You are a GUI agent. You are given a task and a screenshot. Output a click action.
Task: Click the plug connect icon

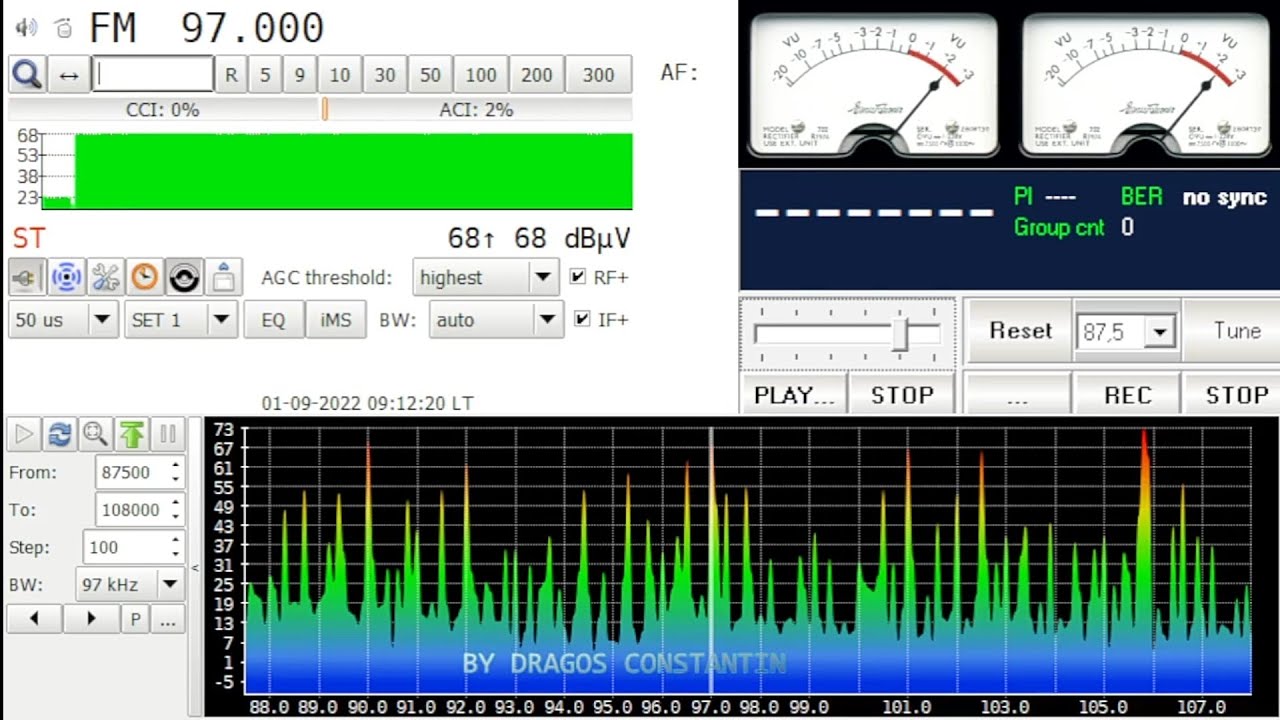pyautogui.click(x=27, y=277)
